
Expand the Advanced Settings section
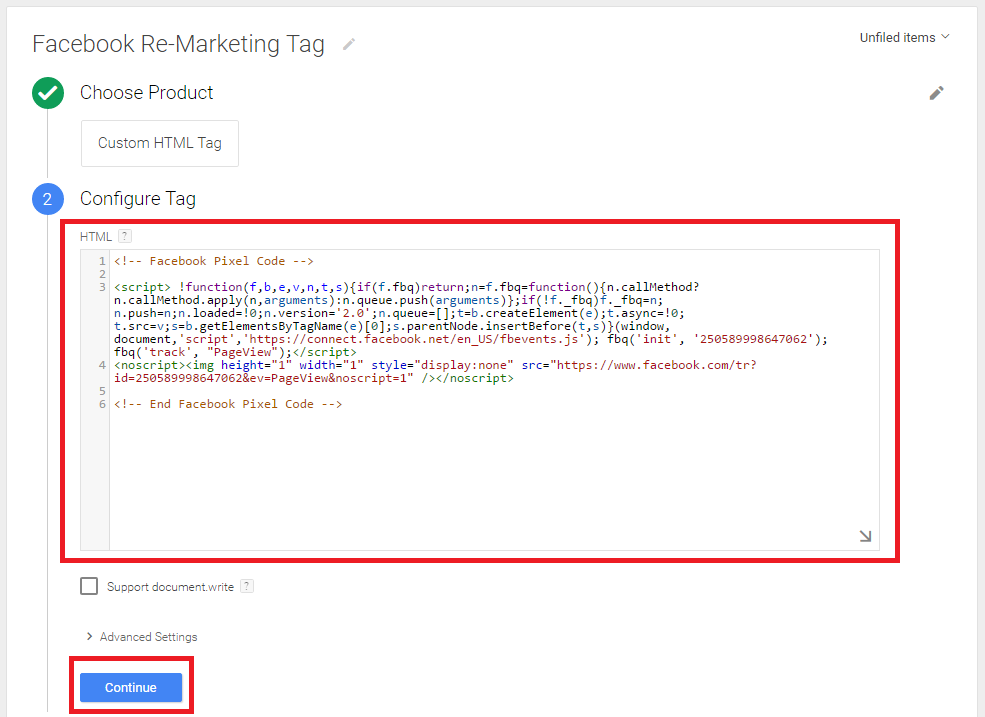[x=142, y=637]
